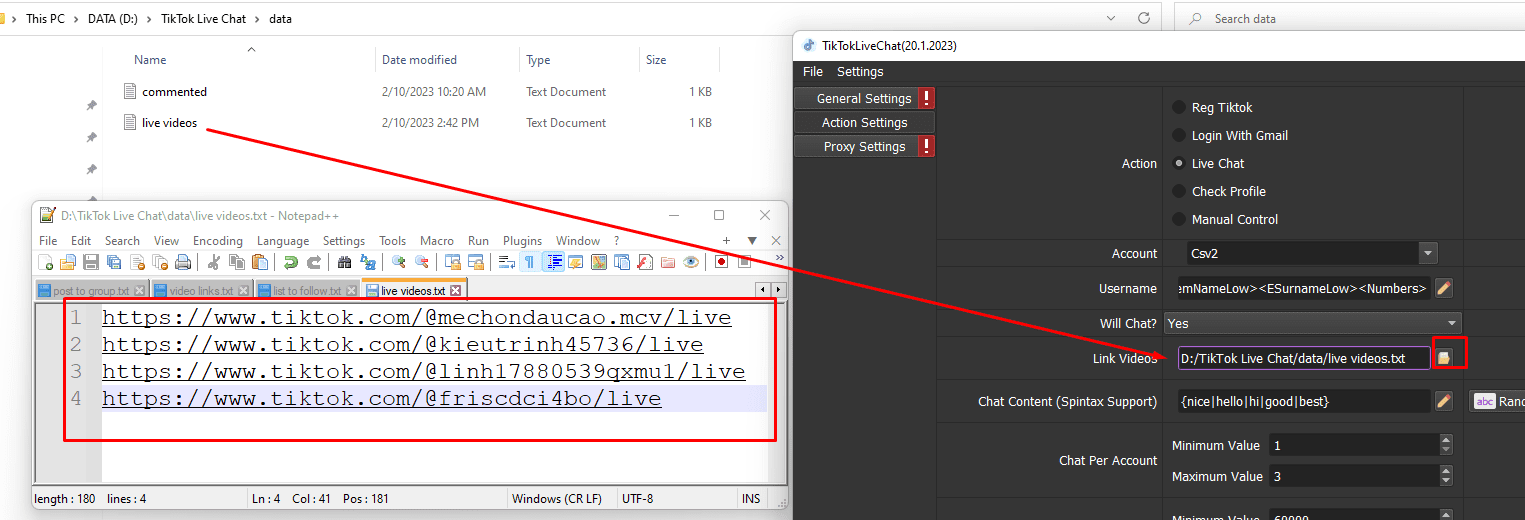This screenshot has height=520, width=1525.
Task: Open the Settings menu in TikTokLiveChat
Action: pos(860,71)
